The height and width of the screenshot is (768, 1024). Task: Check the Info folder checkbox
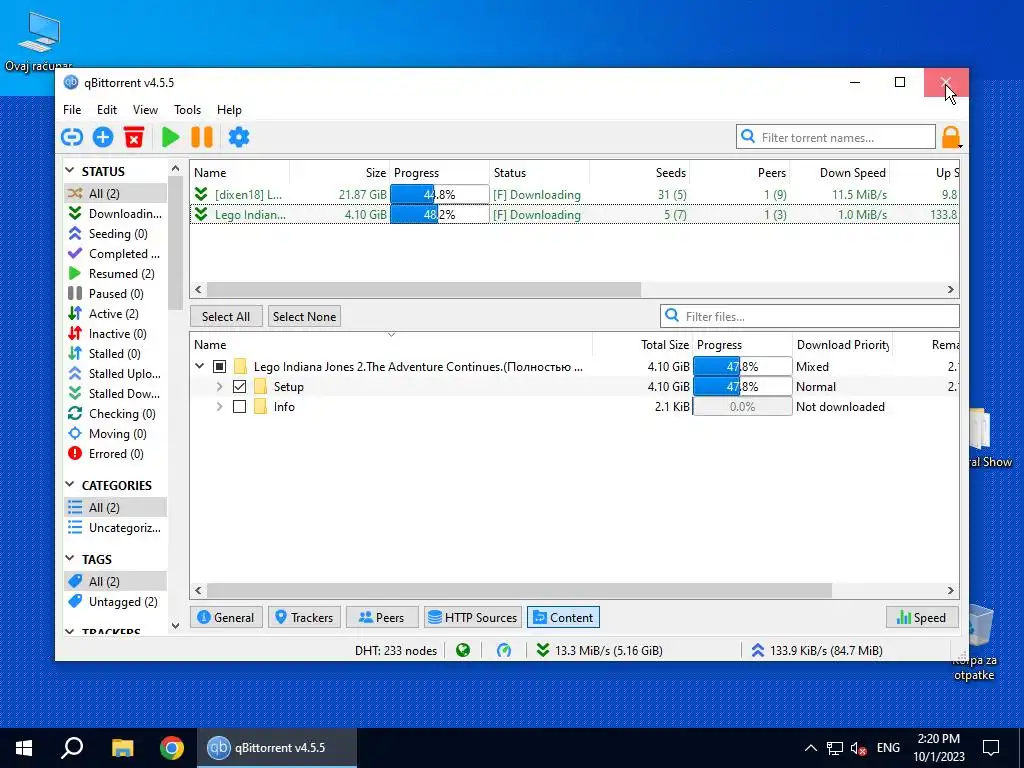(239, 407)
